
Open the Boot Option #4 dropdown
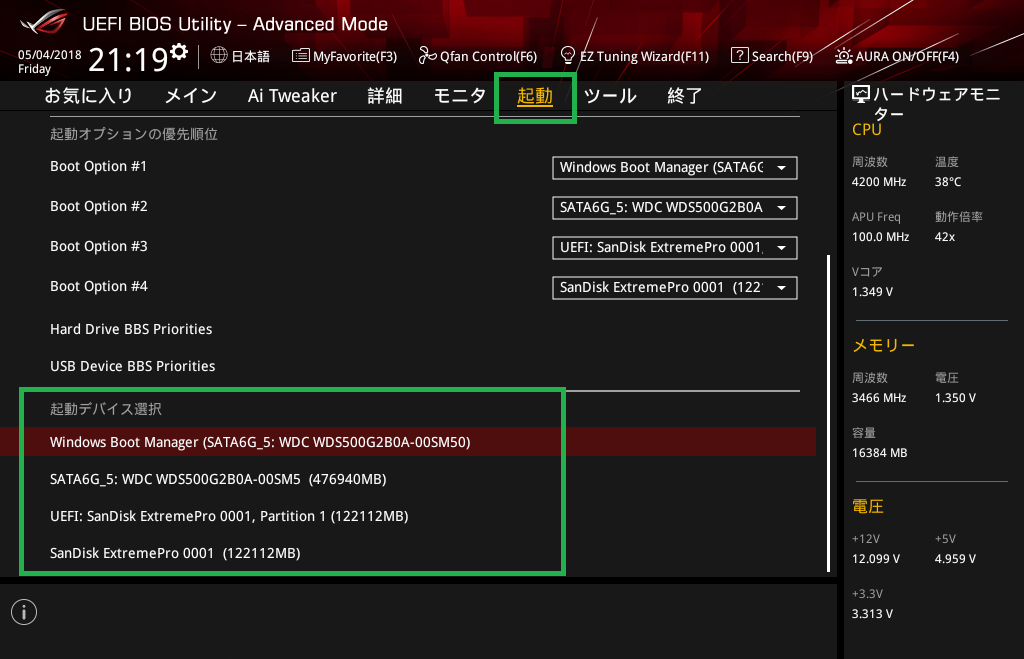675,287
